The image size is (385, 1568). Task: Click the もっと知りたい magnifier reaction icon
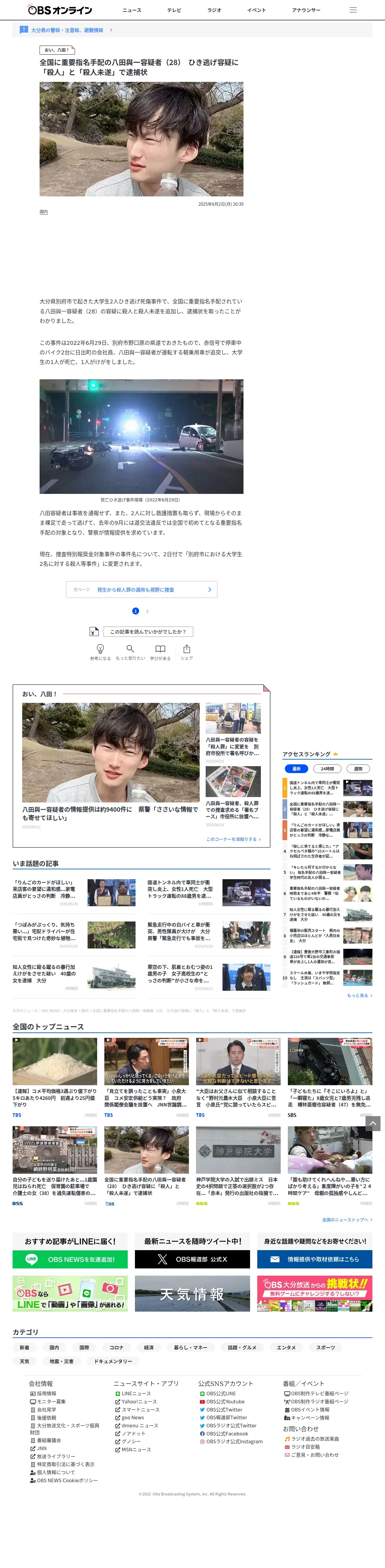coord(130,649)
